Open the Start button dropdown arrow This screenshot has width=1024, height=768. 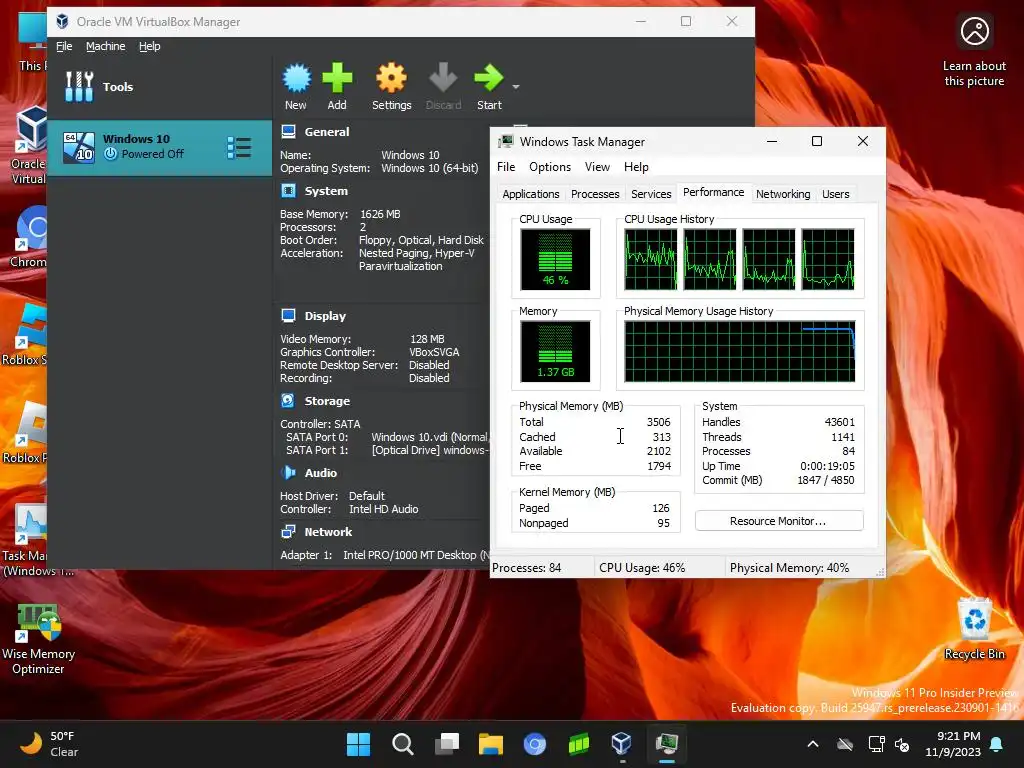(x=516, y=87)
